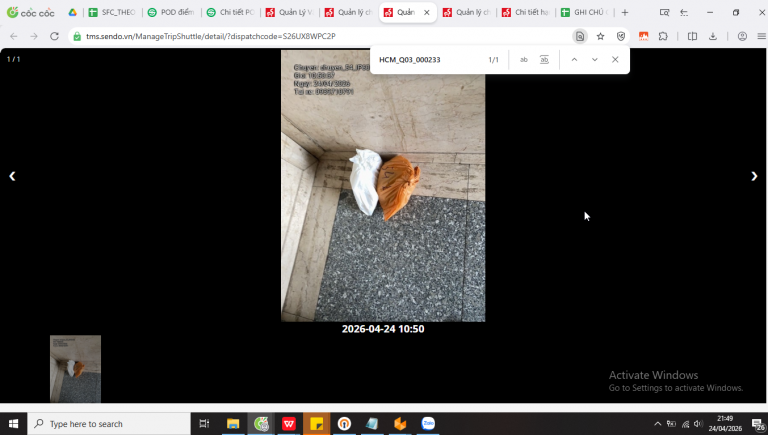Close the active Quản tab

point(427,13)
